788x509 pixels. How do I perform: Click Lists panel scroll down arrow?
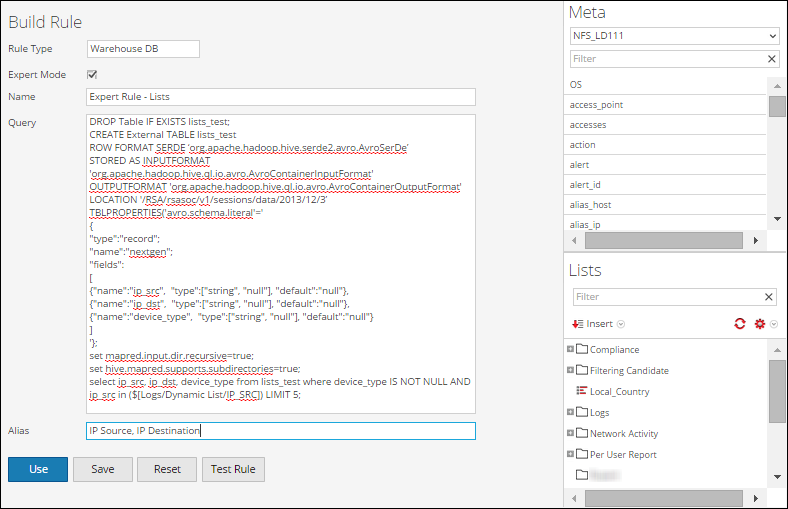pos(777,477)
